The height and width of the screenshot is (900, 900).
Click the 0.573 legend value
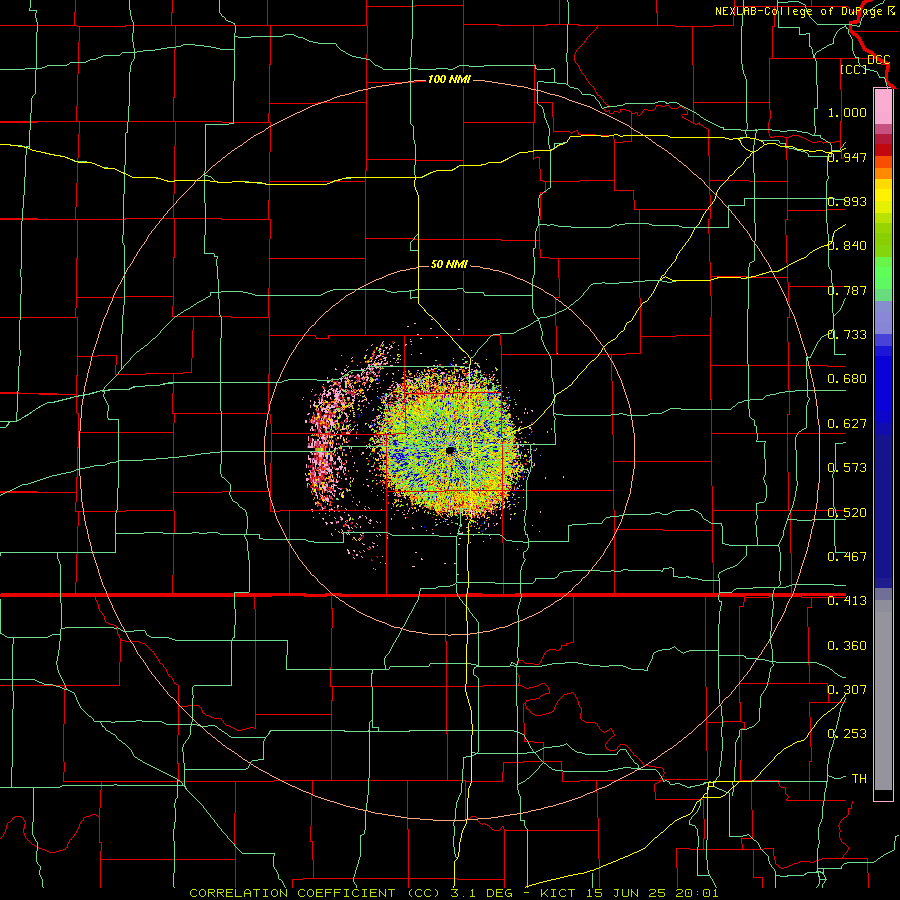click(x=847, y=468)
